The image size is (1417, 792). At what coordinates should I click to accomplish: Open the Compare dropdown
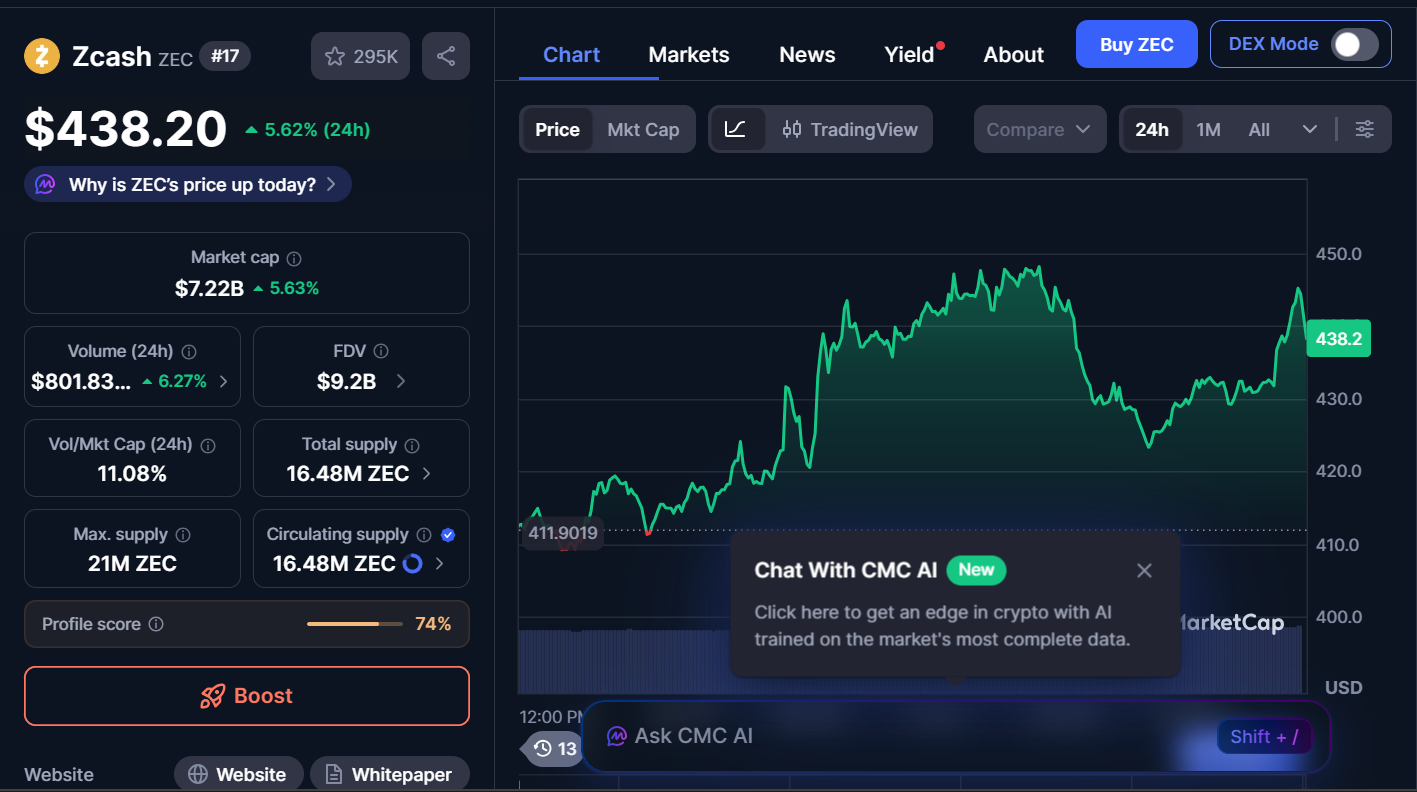(x=1039, y=129)
